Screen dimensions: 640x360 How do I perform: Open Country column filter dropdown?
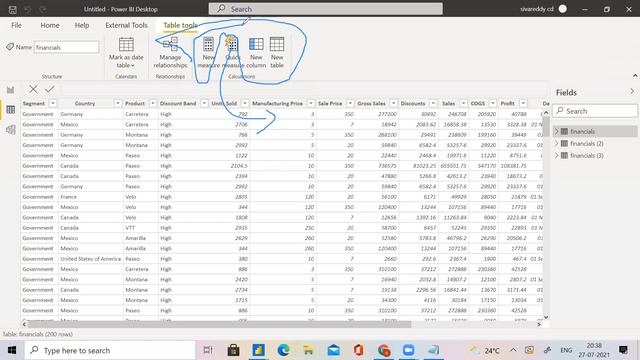click(118, 104)
